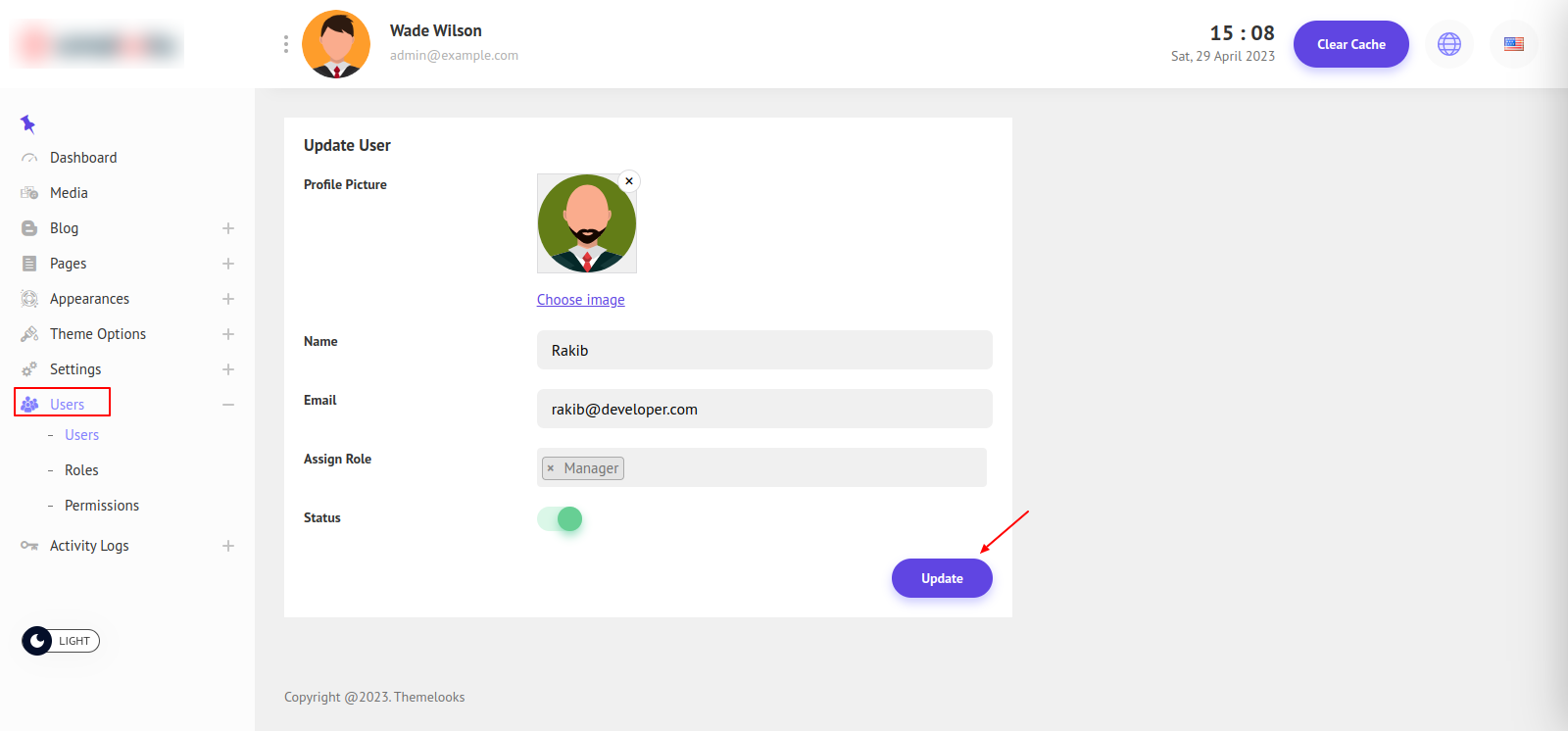Click the Update button
This screenshot has height=731, width=1568.
pos(941,578)
